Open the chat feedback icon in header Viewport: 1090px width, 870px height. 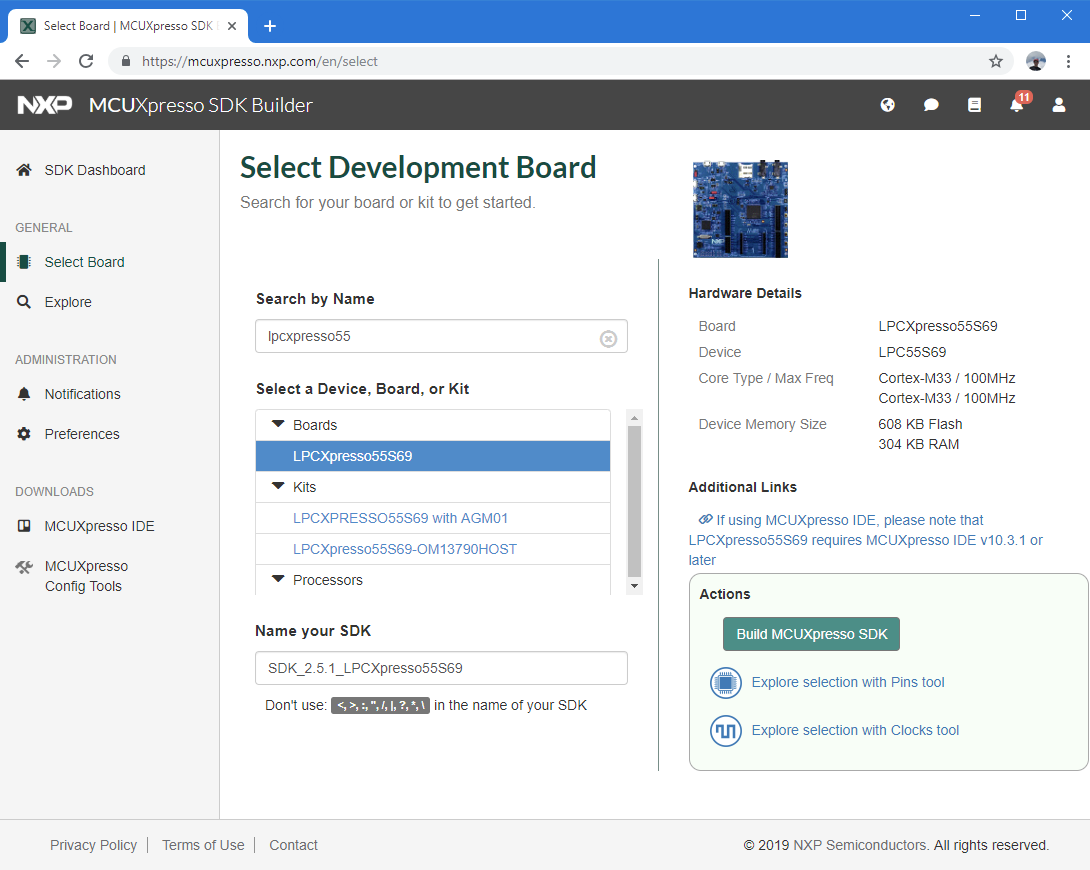[931, 105]
